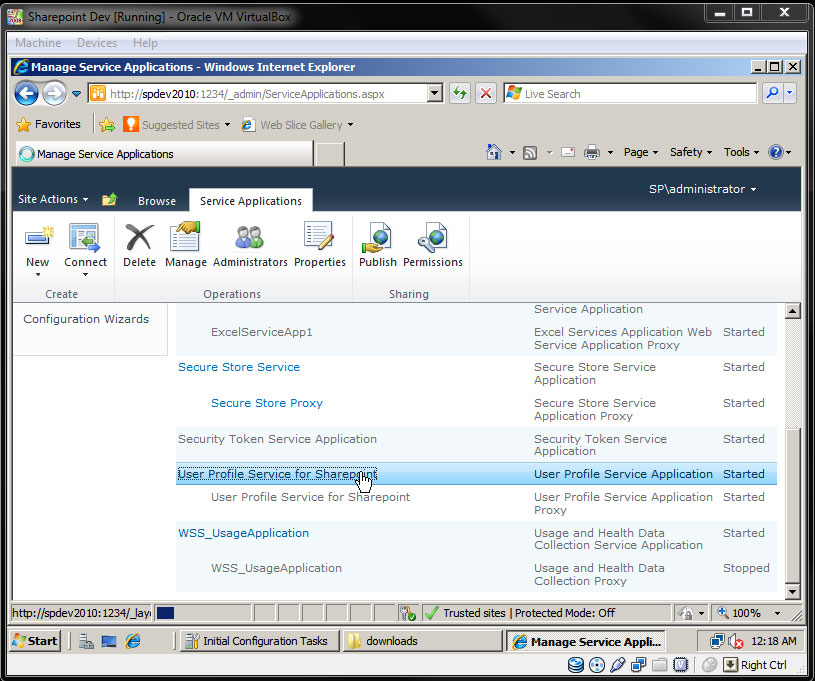Screen dimensions: 815x681
Task: Open the VirtualBox Machine menu
Action: point(38,43)
